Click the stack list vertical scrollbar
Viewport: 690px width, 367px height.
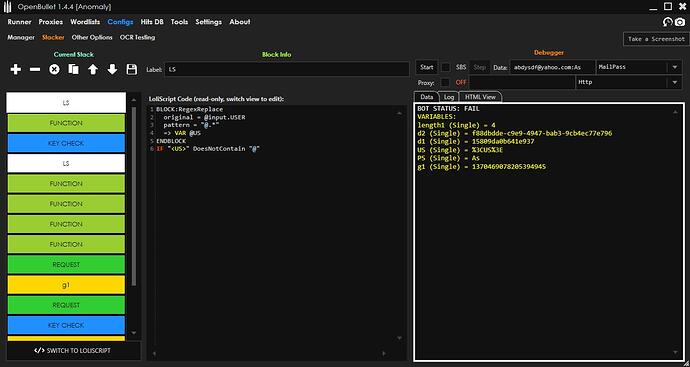pyautogui.click(x=134, y=196)
